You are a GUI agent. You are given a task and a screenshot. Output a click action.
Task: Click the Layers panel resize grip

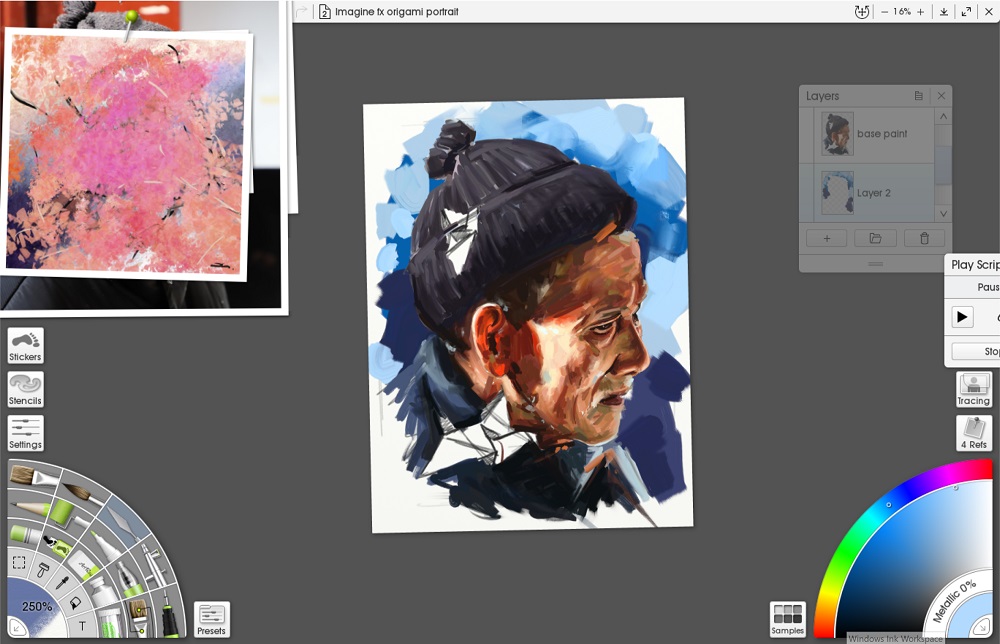pos(875,263)
